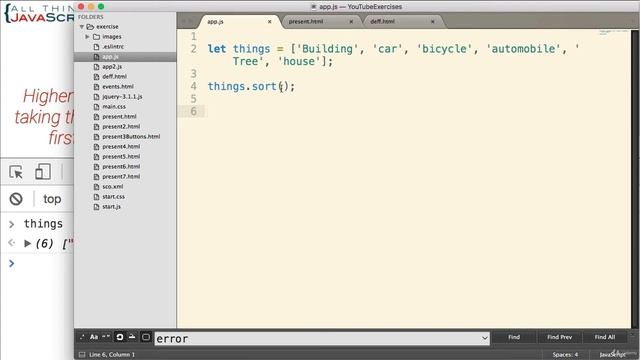This screenshot has height=360, width=640.
Task: Click the file icon beside events.html
Action: tap(96, 87)
